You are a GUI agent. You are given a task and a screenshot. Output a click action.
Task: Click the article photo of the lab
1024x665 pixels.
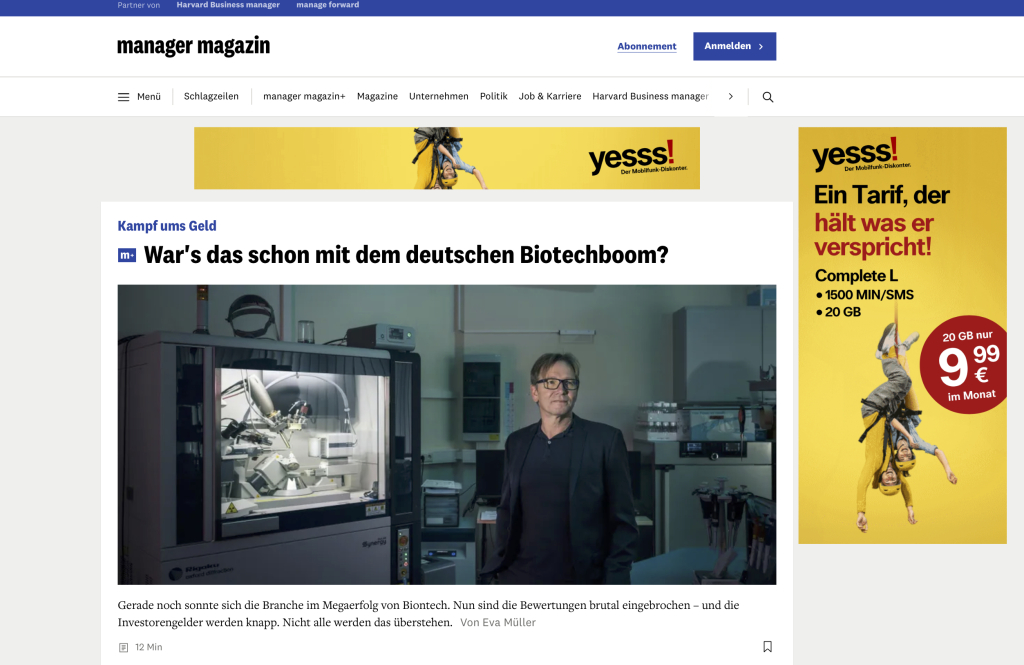pos(446,434)
